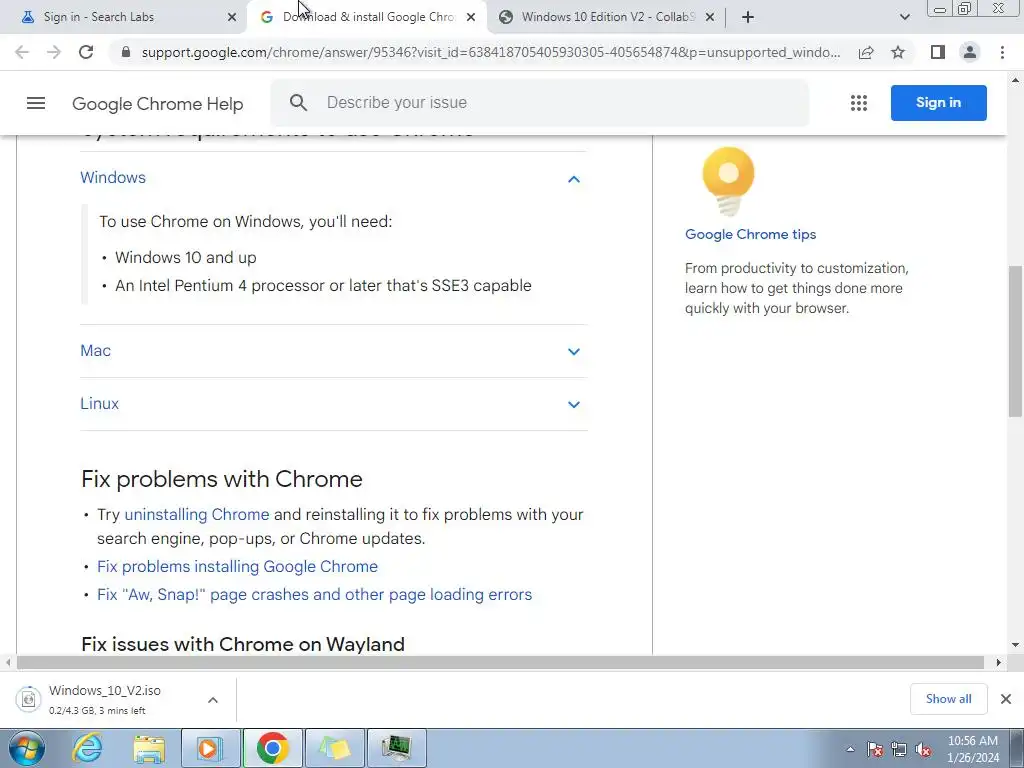Image resolution: width=1024 pixels, height=768 pixels.
Task: Click the taskbar clock 10:56 AM
Action: click(x=973, y=749)
